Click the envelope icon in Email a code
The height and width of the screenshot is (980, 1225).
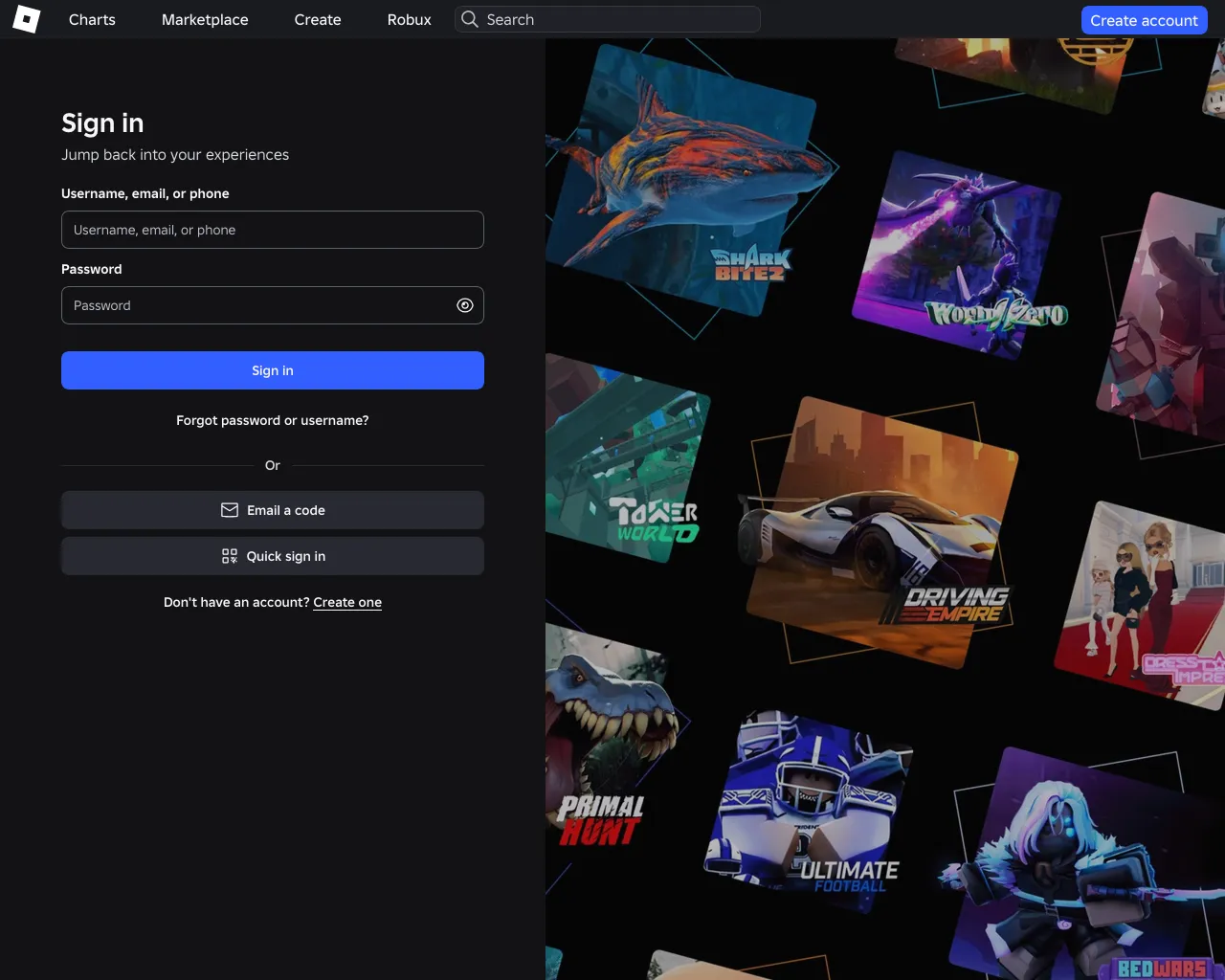tap(230, 510)
